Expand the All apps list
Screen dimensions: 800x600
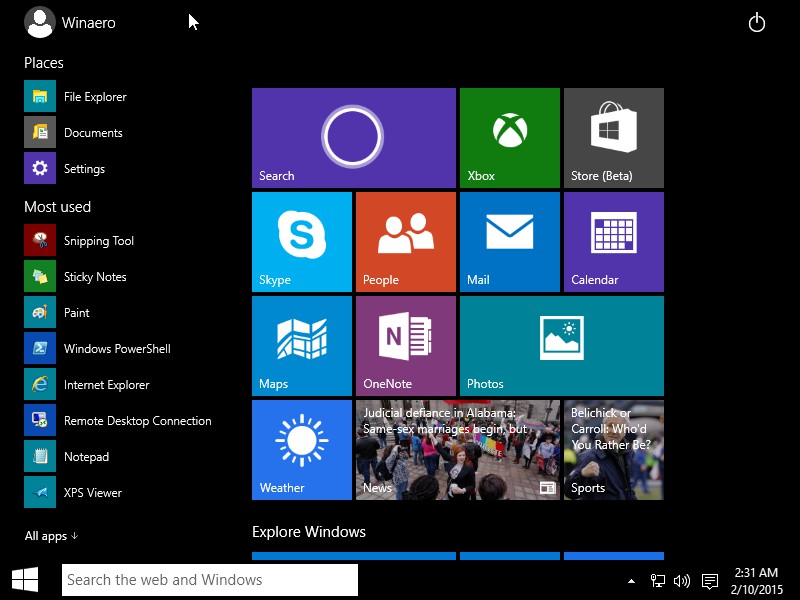51,536
